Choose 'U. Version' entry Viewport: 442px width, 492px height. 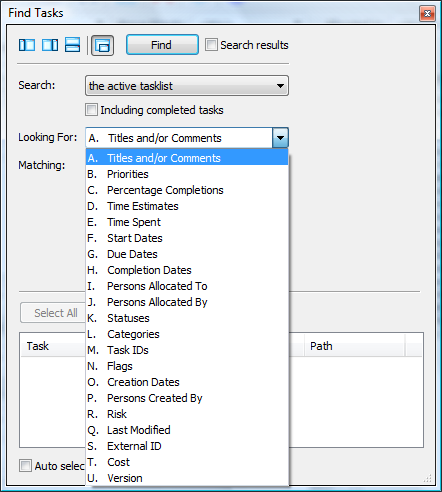tap(187, 478)
